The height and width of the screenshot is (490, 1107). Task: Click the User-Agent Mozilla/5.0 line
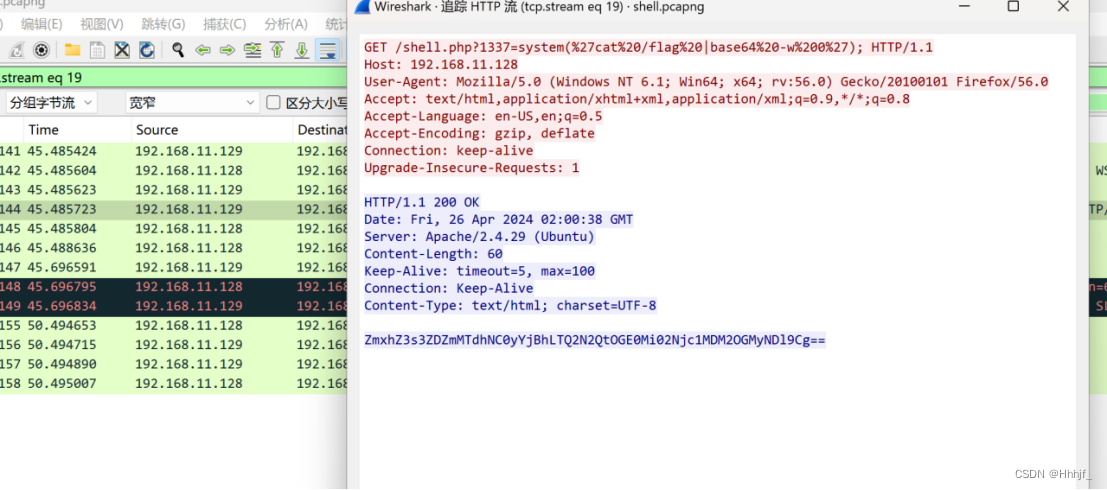click(706, 82)
